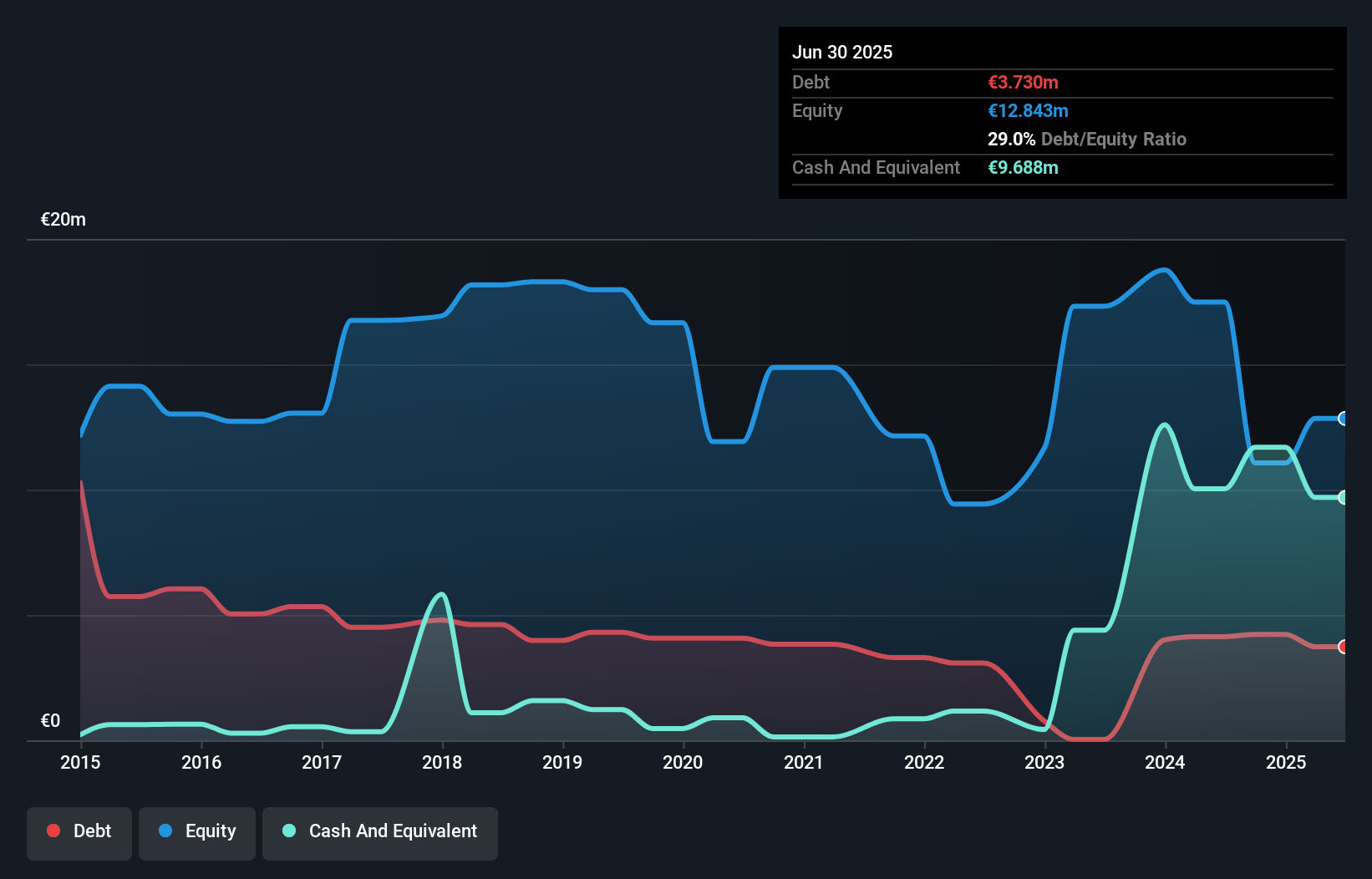This screenshot has width=1372, height=879.
Task: Toggle the Debt series visibility
Action: click(79, 831)
